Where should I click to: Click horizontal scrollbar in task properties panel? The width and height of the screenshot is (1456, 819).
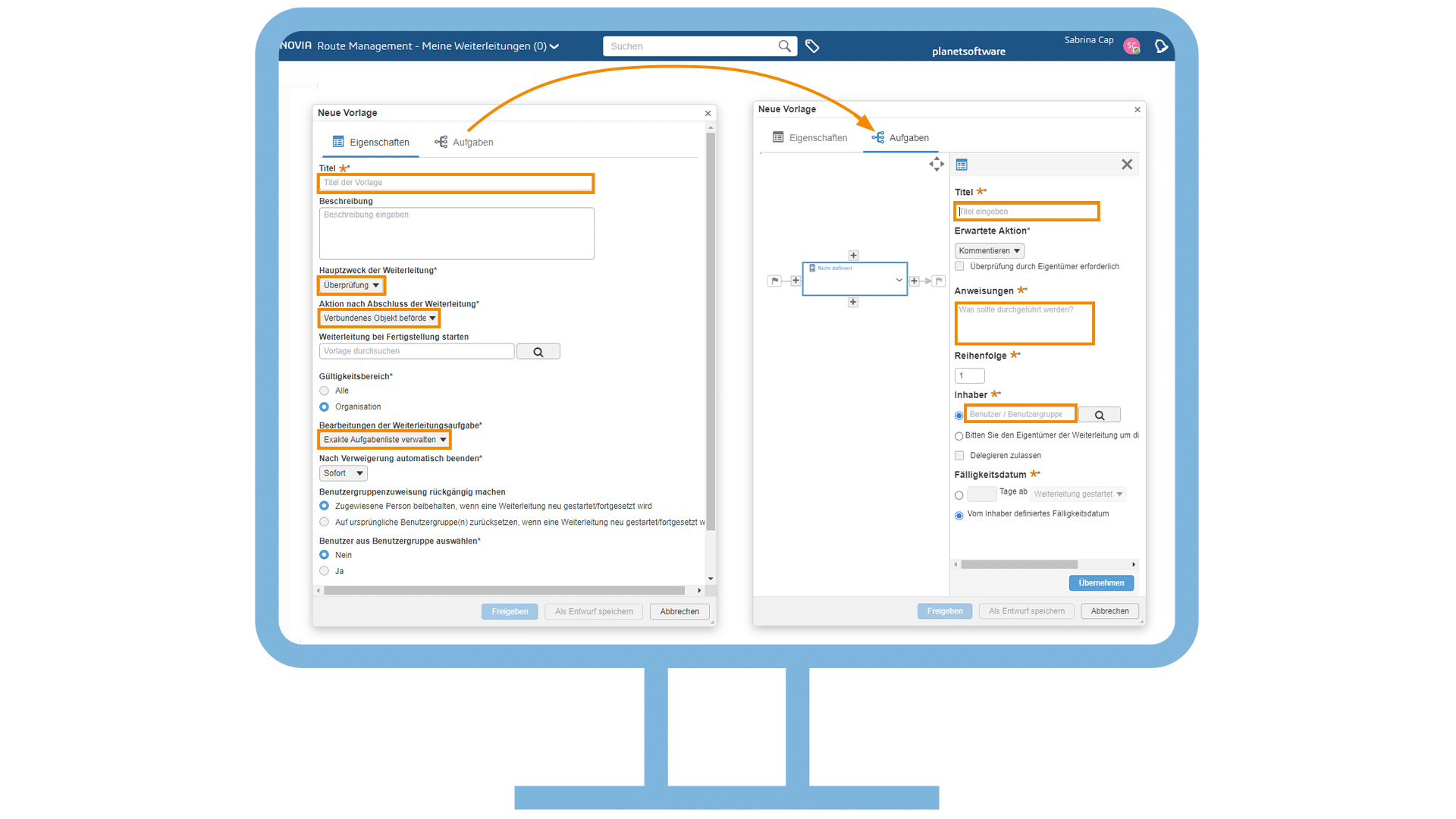point(1018,565)
